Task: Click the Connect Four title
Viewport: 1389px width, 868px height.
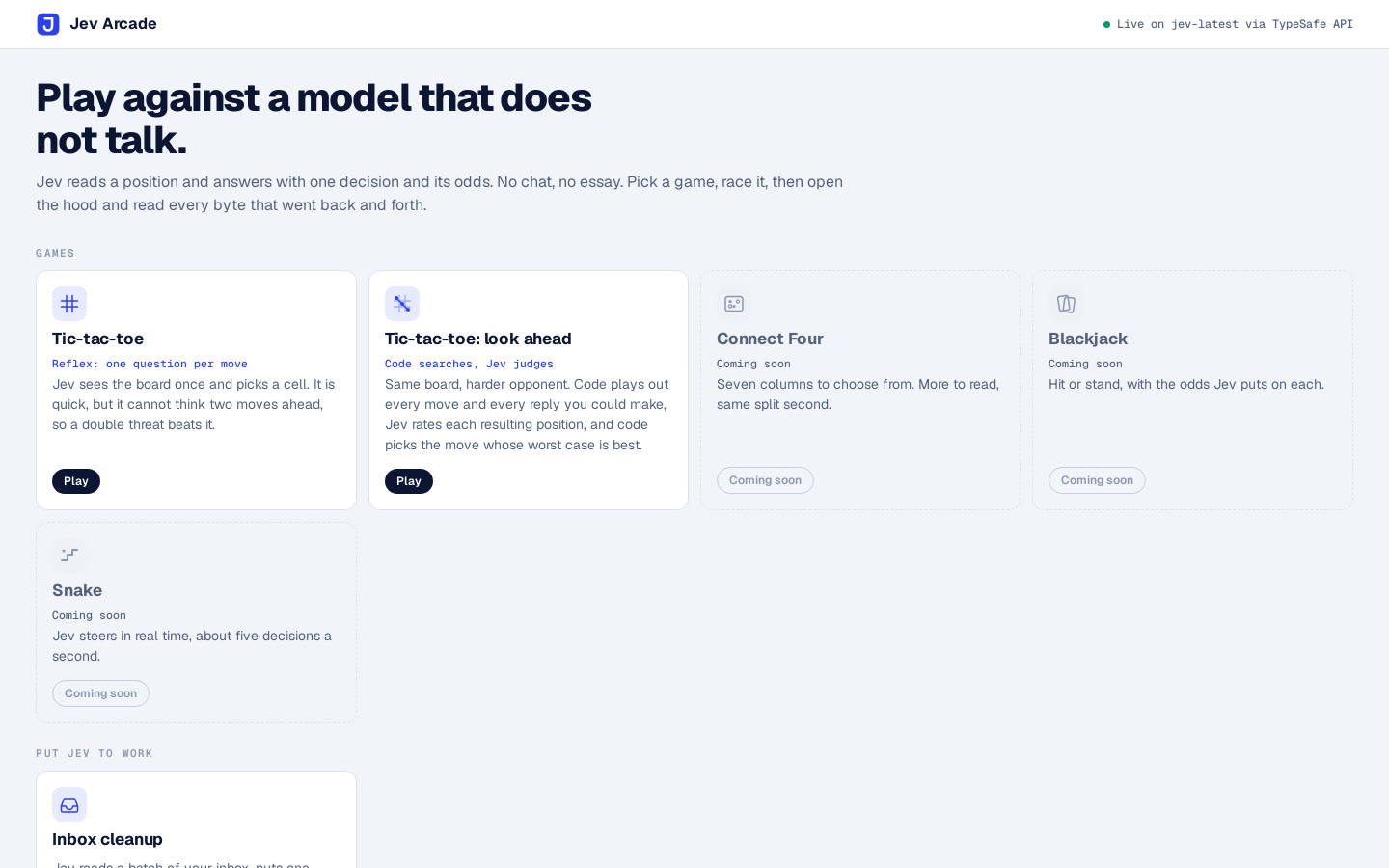Action: coord(770,339)
